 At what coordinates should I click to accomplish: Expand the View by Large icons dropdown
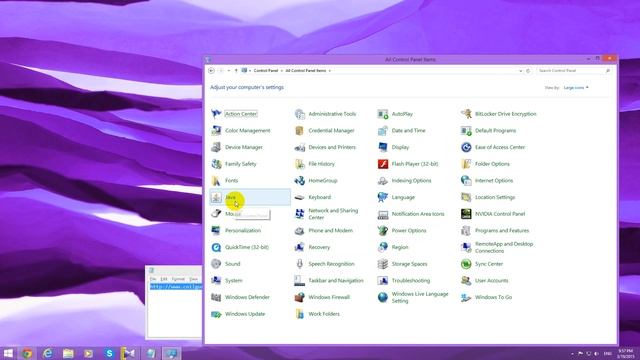pos(576,88)
